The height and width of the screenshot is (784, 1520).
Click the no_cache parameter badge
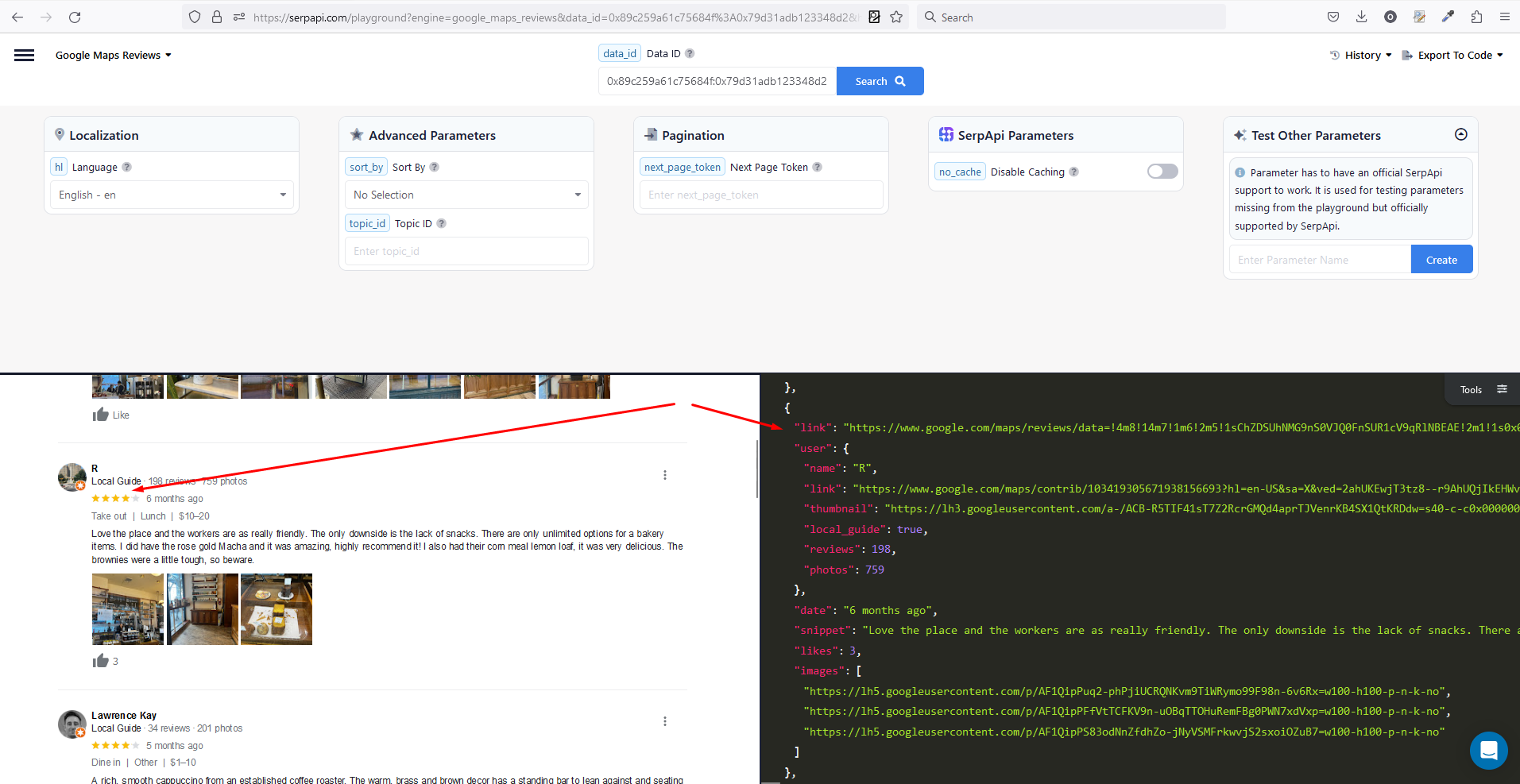coord(960,171)
